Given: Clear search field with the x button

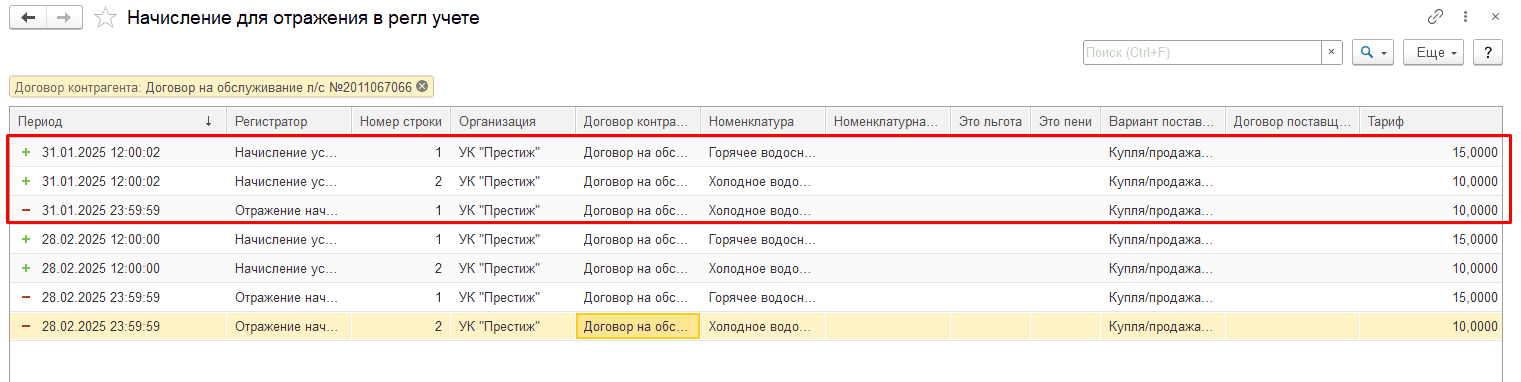Looking at the screenshot, I should click(1331, 52).
